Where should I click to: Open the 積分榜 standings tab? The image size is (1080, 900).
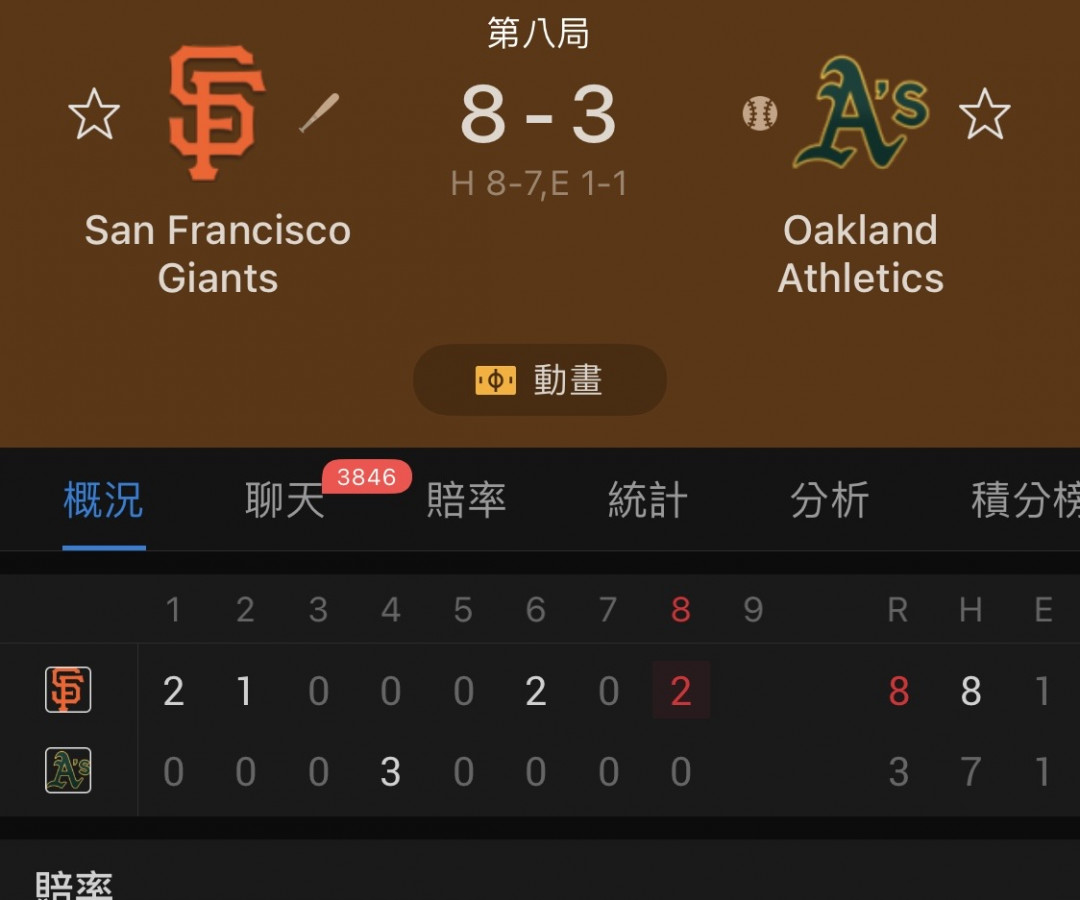[1026, 500]
